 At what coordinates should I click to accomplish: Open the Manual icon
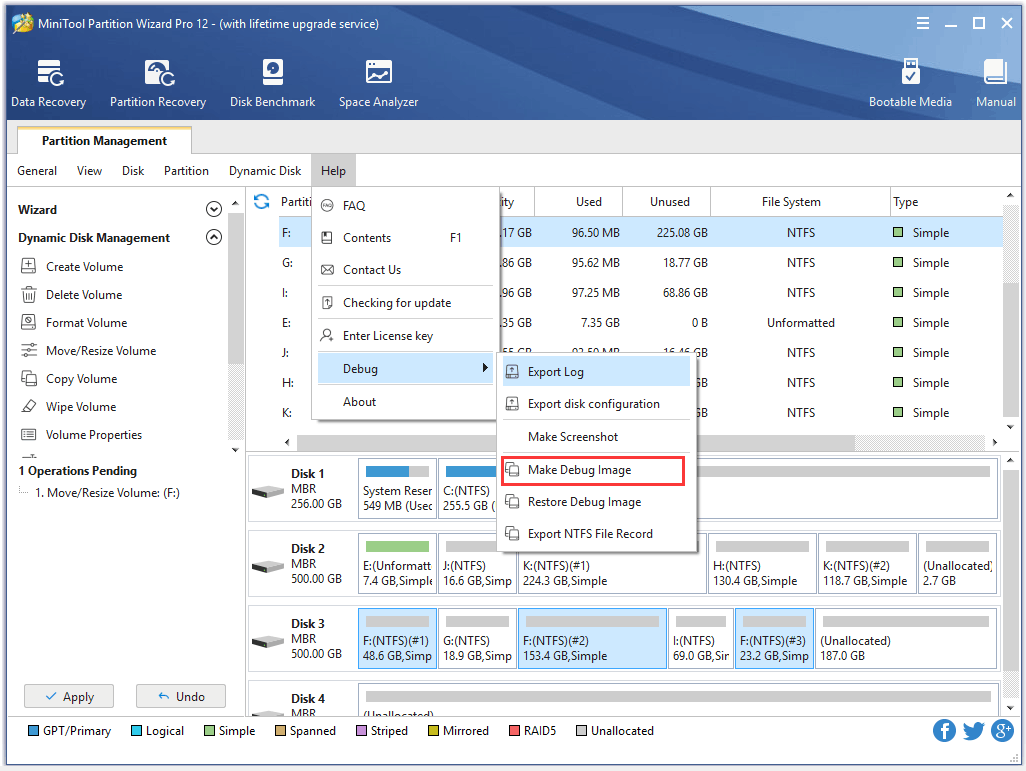tap(995, 83)
